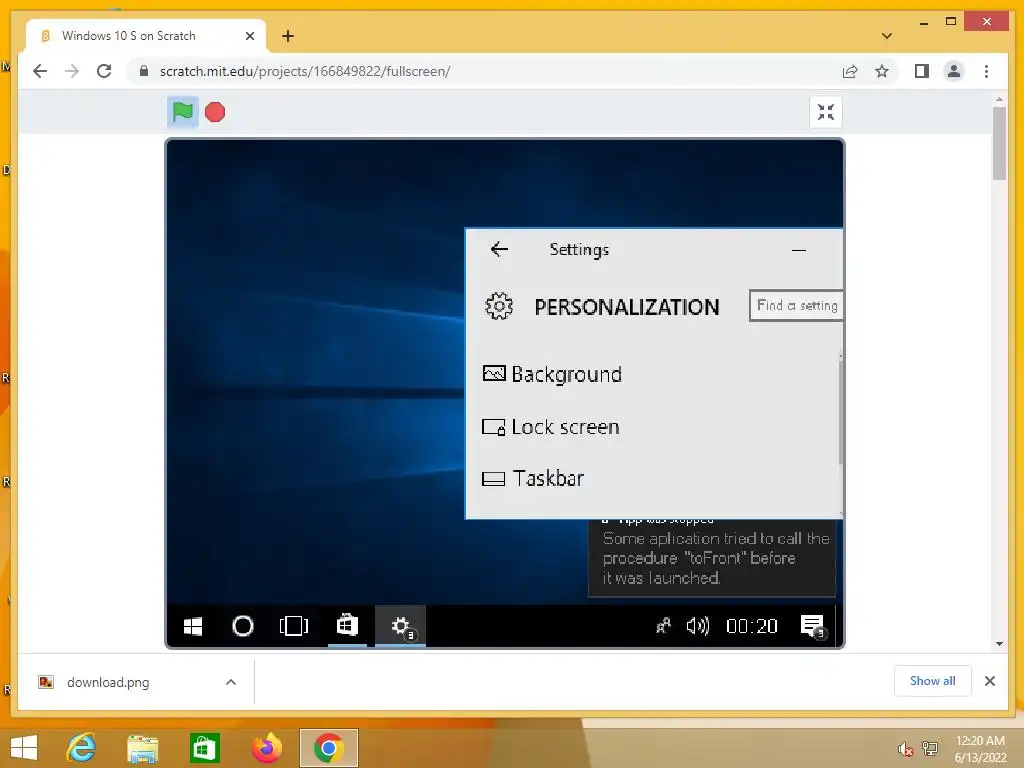Screen dimensions: 1024x768
Task: Open the Background settings entry
Action: pyautogui.click(x=552, y=374)
